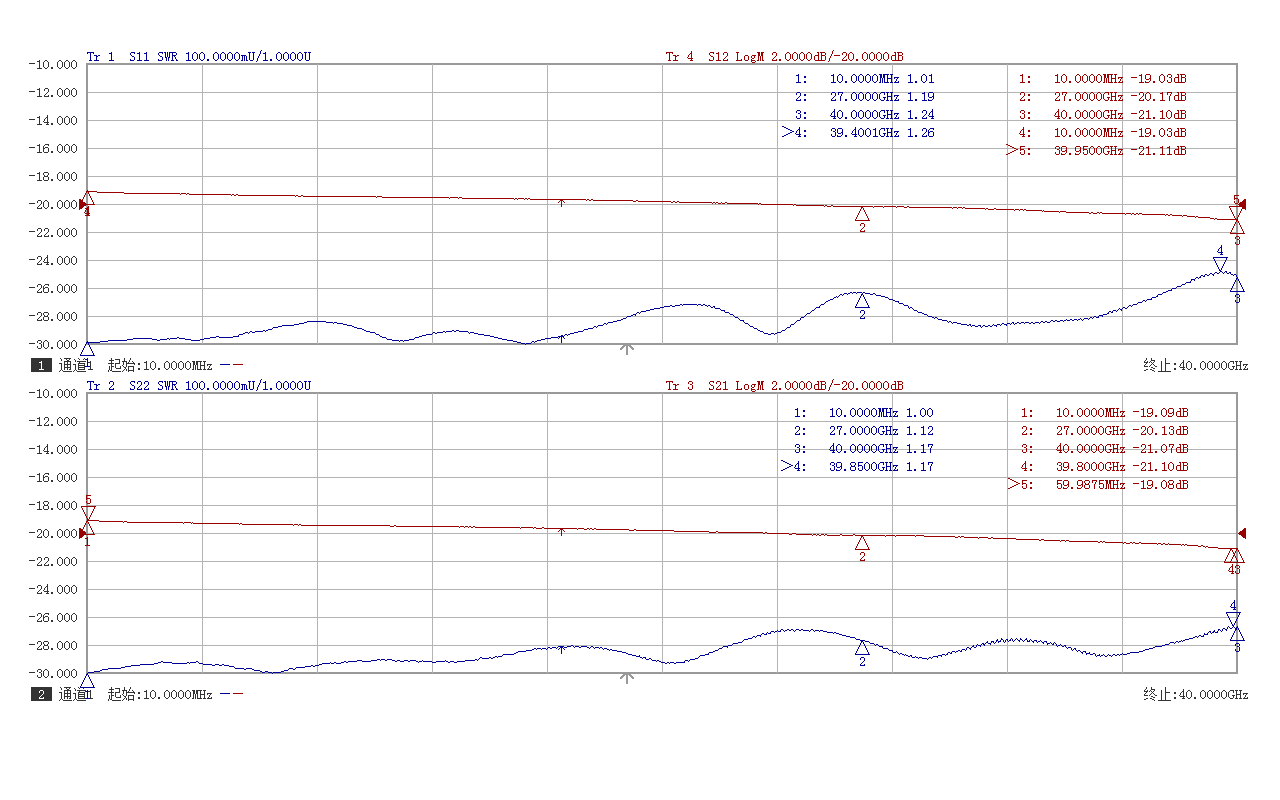Screen dimensions: 1280x800
Task: Select red marker 2 on S21 trace
Action: coord(862,543)
